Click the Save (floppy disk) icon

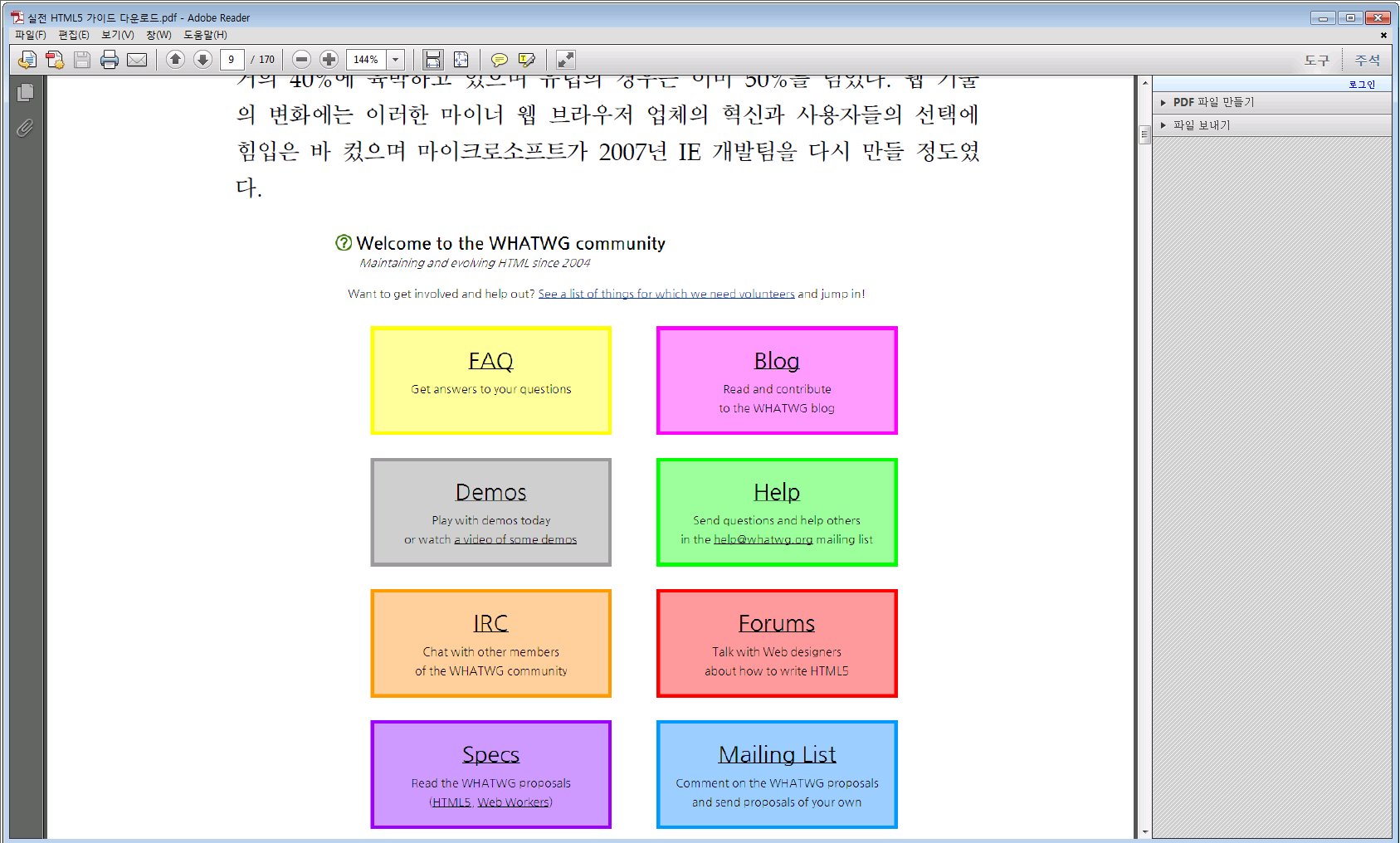(82, 60)
